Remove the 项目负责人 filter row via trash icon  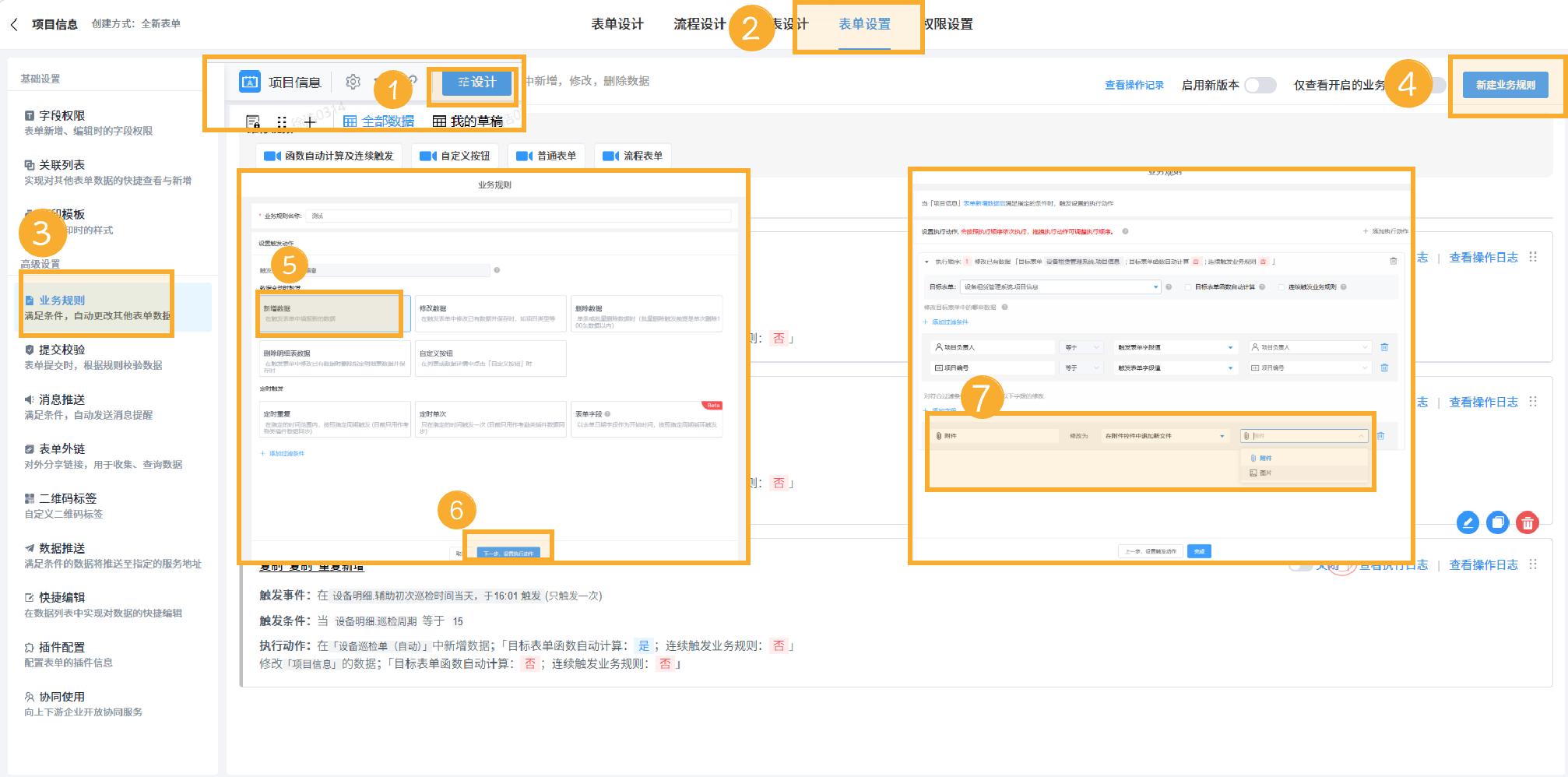(x=1384, y=346)
